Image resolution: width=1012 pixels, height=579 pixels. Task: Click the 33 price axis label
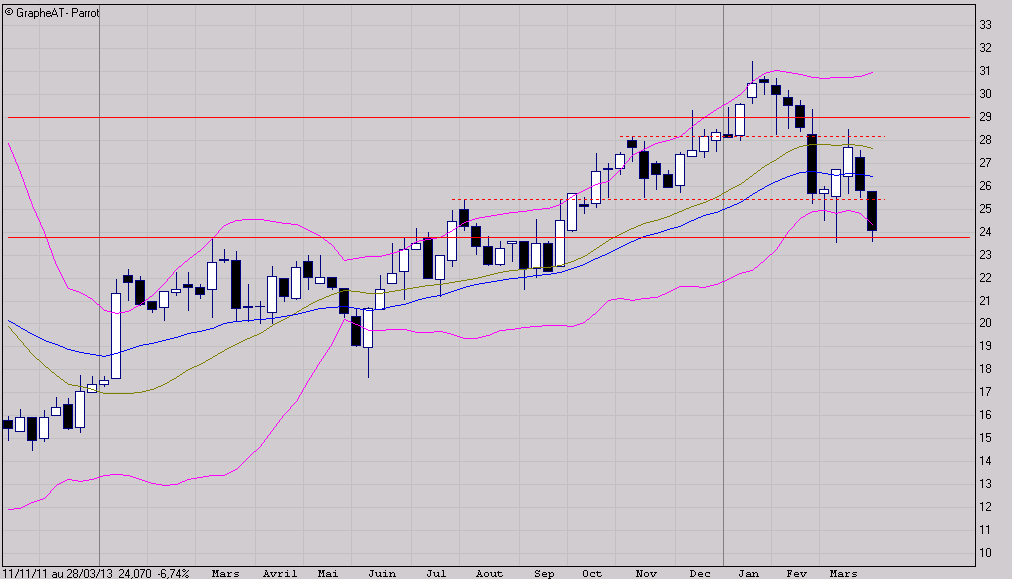(x=986, y=25)
